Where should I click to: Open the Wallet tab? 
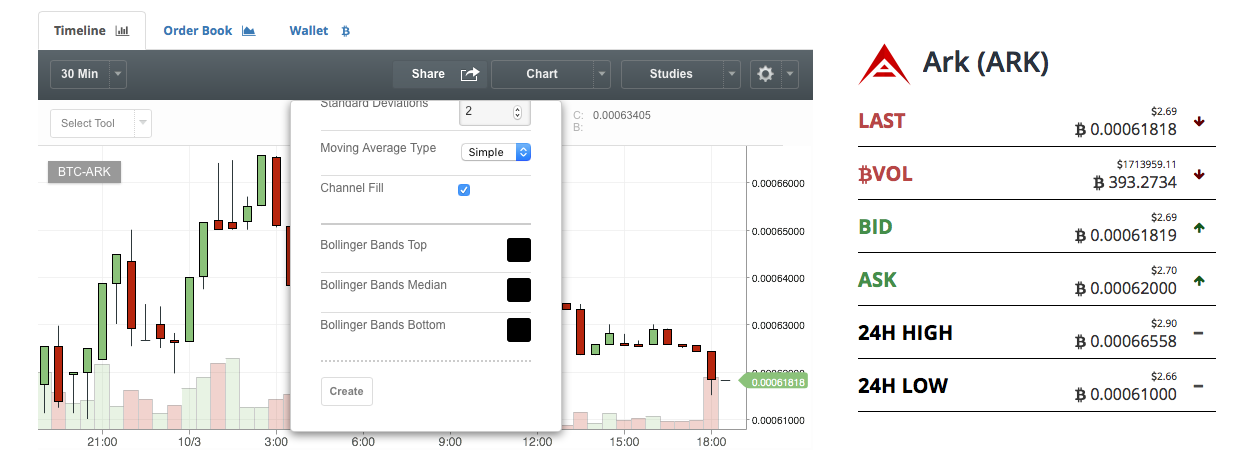[x=320, y=31]
